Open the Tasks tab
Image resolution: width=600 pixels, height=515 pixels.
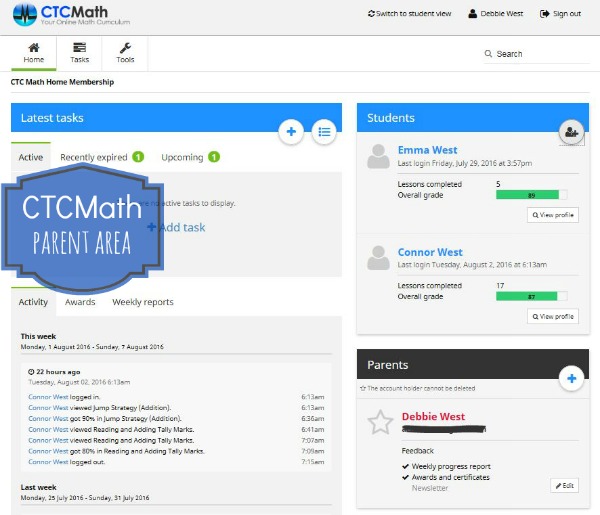tap(79, 53)
